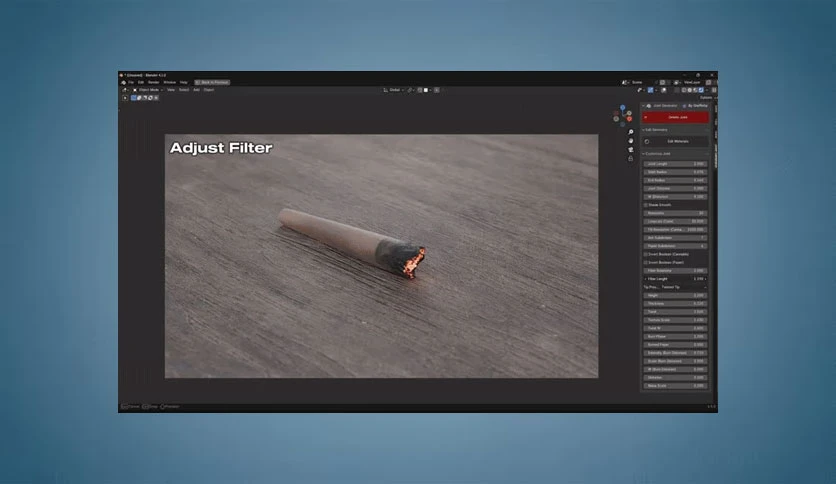Open the viewport View menu

[x=171, y=90]
